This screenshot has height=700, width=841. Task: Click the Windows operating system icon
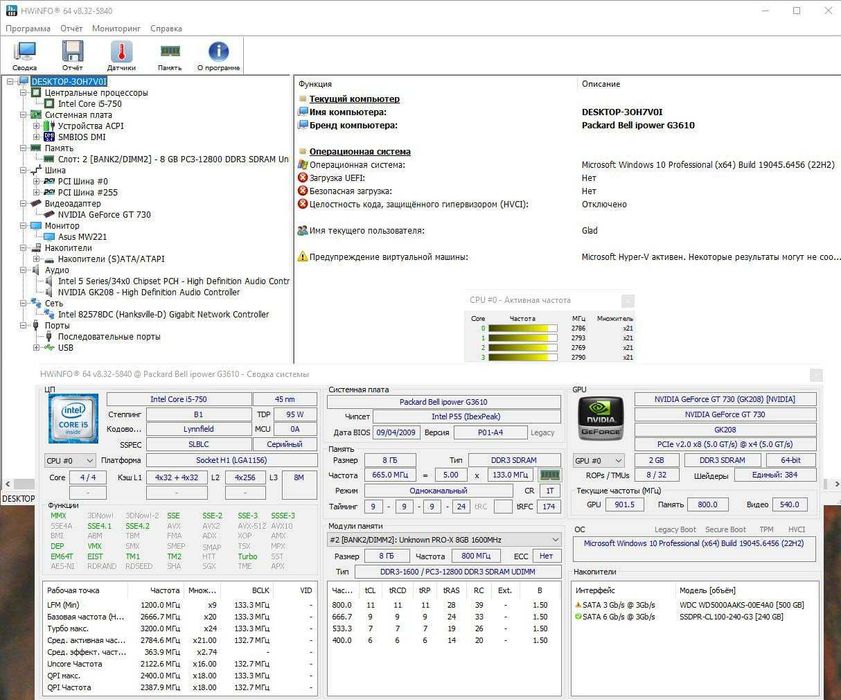tap(303, 165)
